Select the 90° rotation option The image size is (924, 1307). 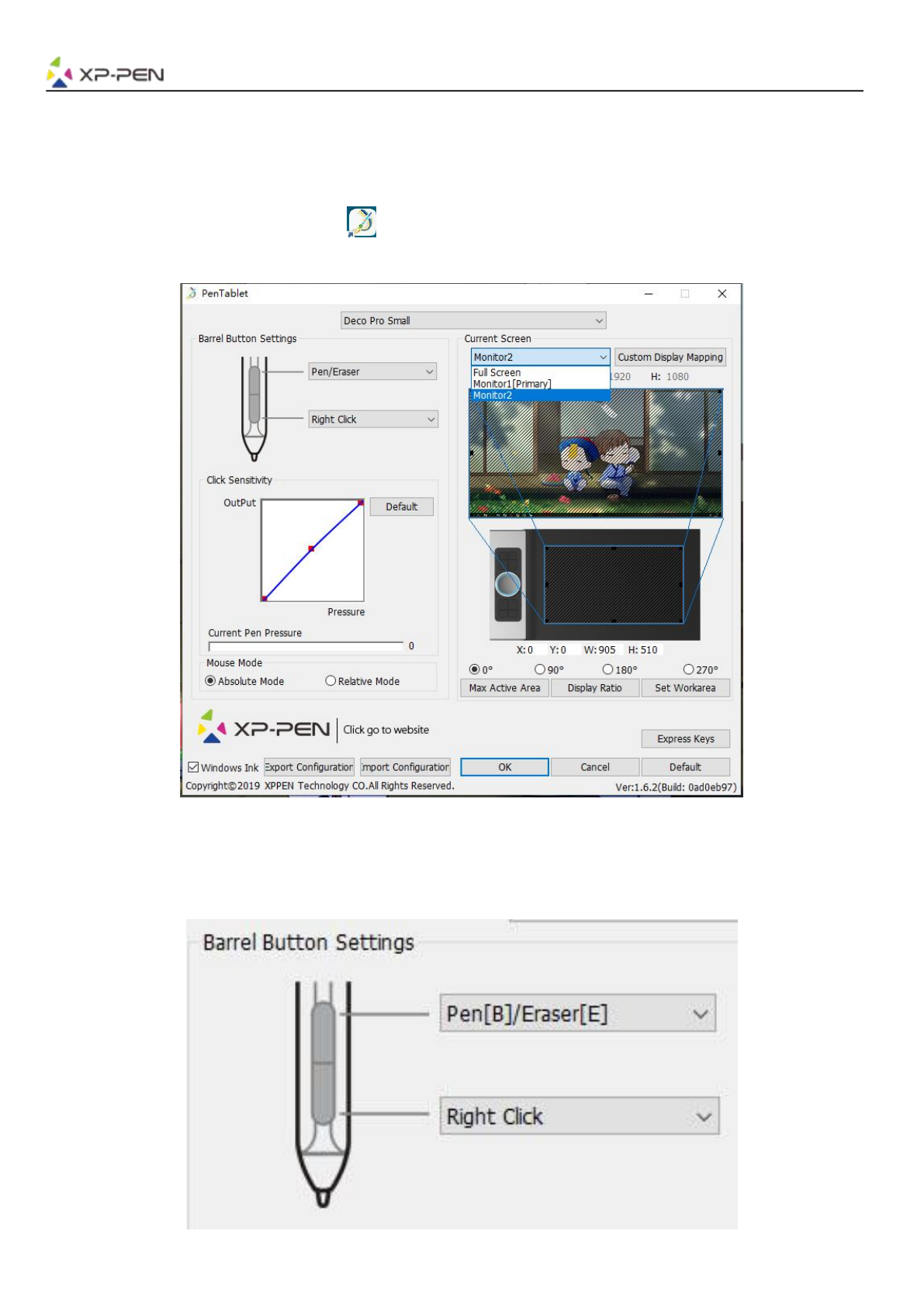click(540, 669)
